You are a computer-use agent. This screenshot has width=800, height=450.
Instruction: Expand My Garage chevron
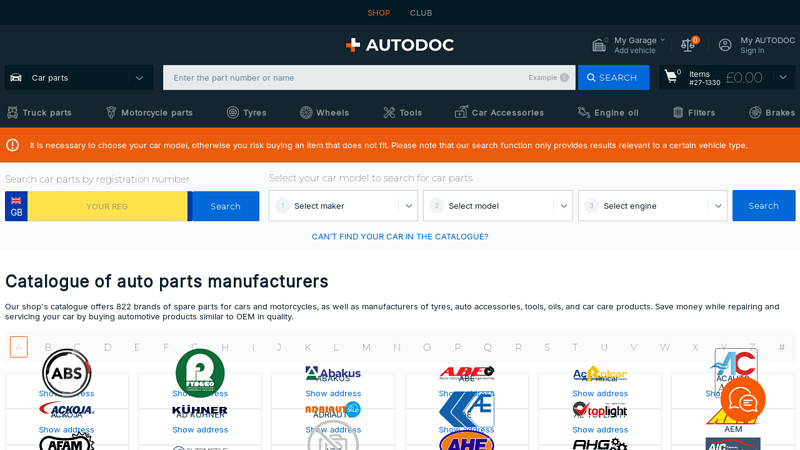[x=662, y=40]
